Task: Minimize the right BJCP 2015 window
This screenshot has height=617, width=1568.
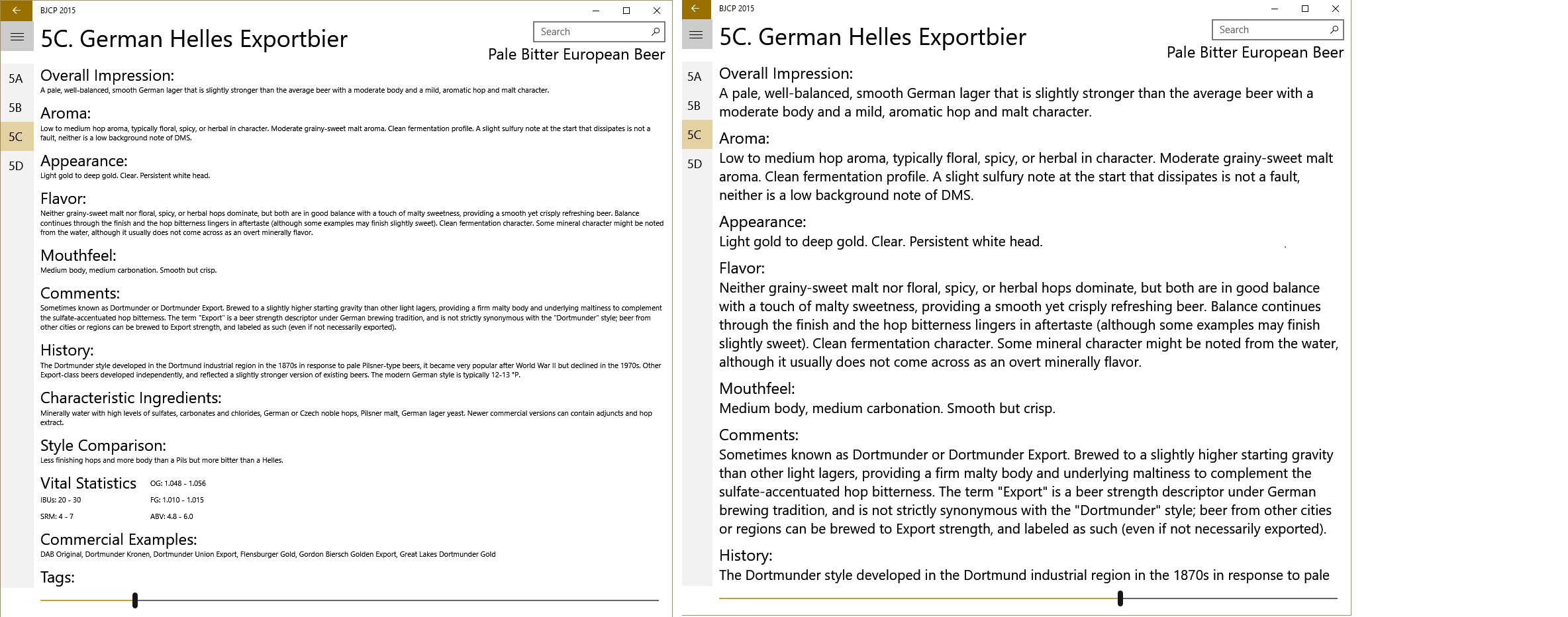Action: 1275,9
